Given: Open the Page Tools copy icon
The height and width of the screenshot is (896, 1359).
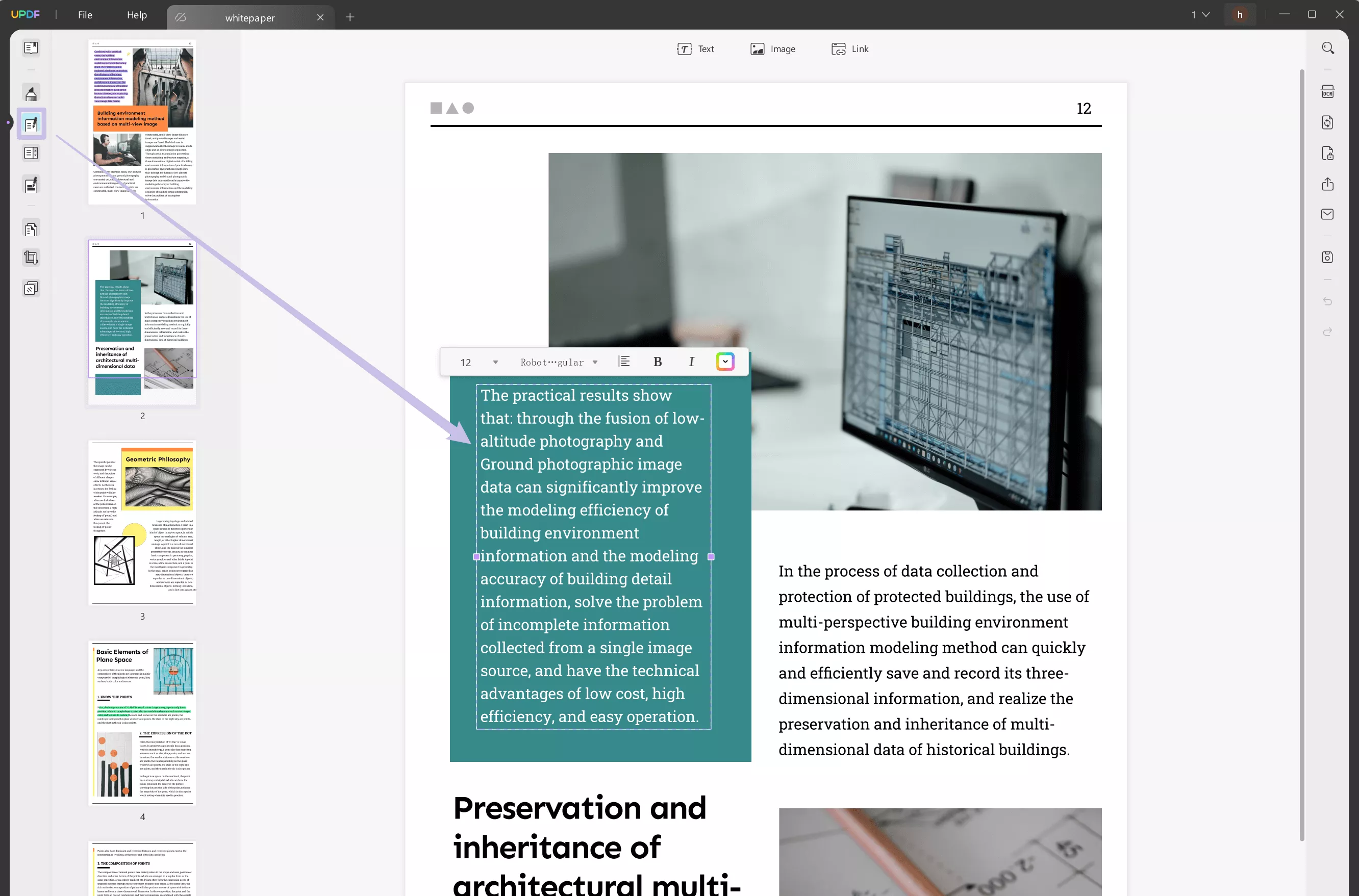Looking at the screenshot, I should click(31, 229).
